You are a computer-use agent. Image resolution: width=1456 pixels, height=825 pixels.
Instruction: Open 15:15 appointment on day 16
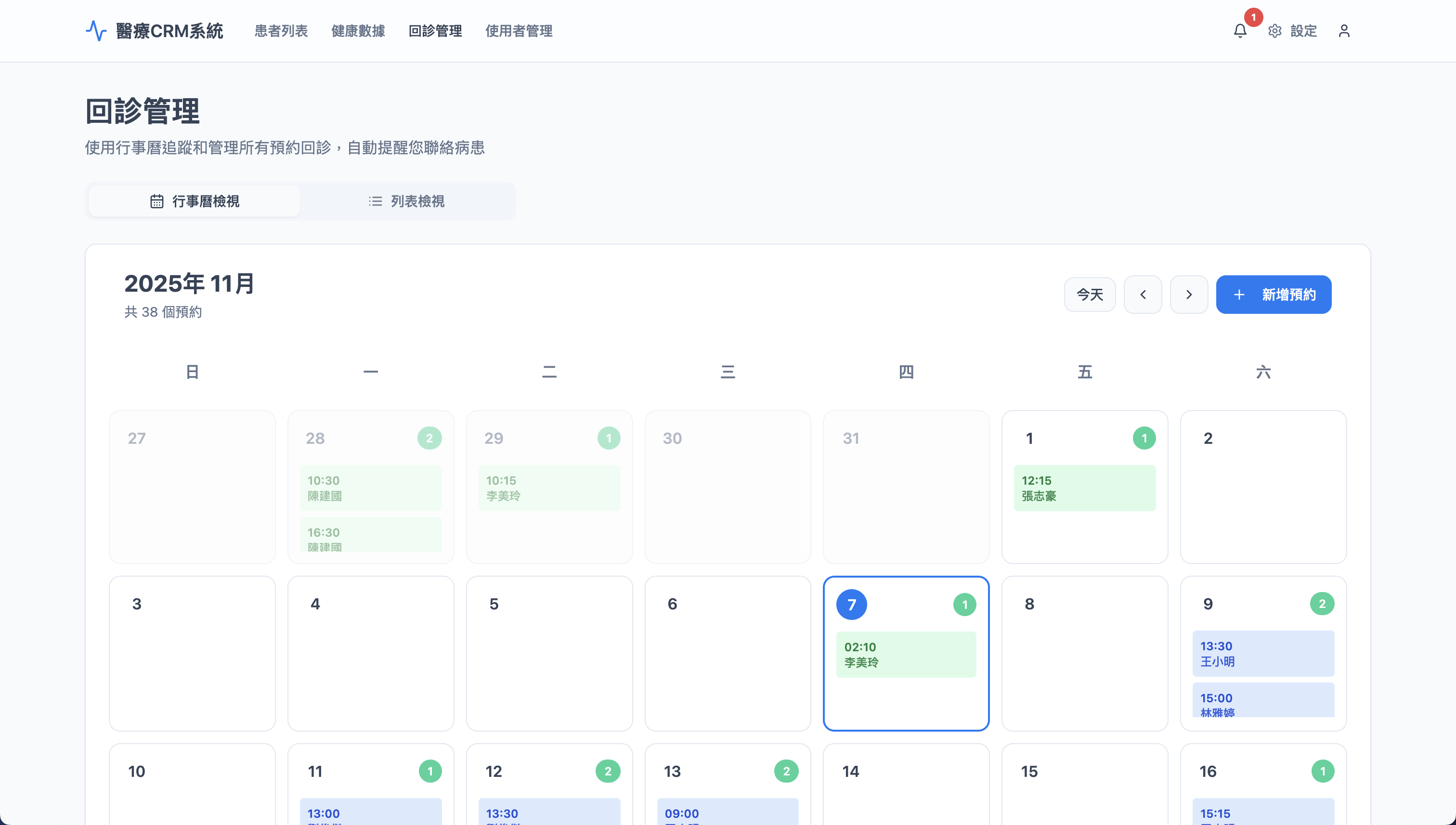click(x=1263, y=812)
